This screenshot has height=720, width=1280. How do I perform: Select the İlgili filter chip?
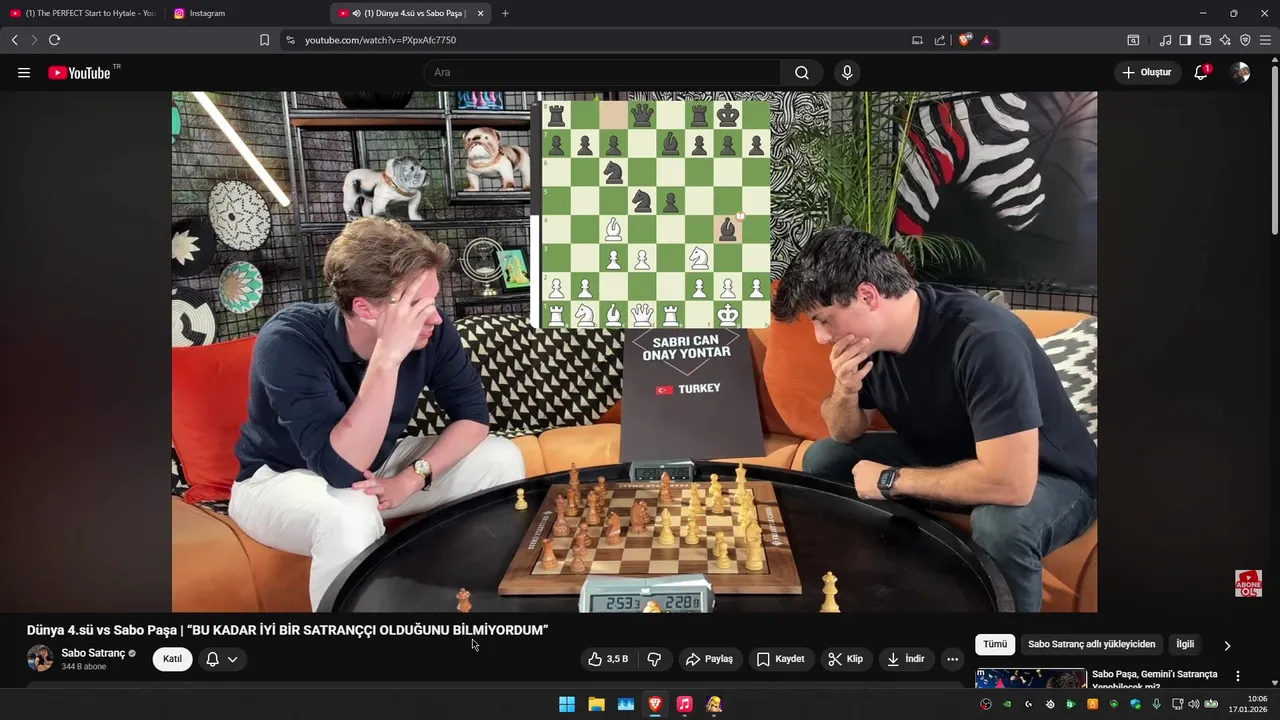pyautogui.click(x=1185, y=645)
